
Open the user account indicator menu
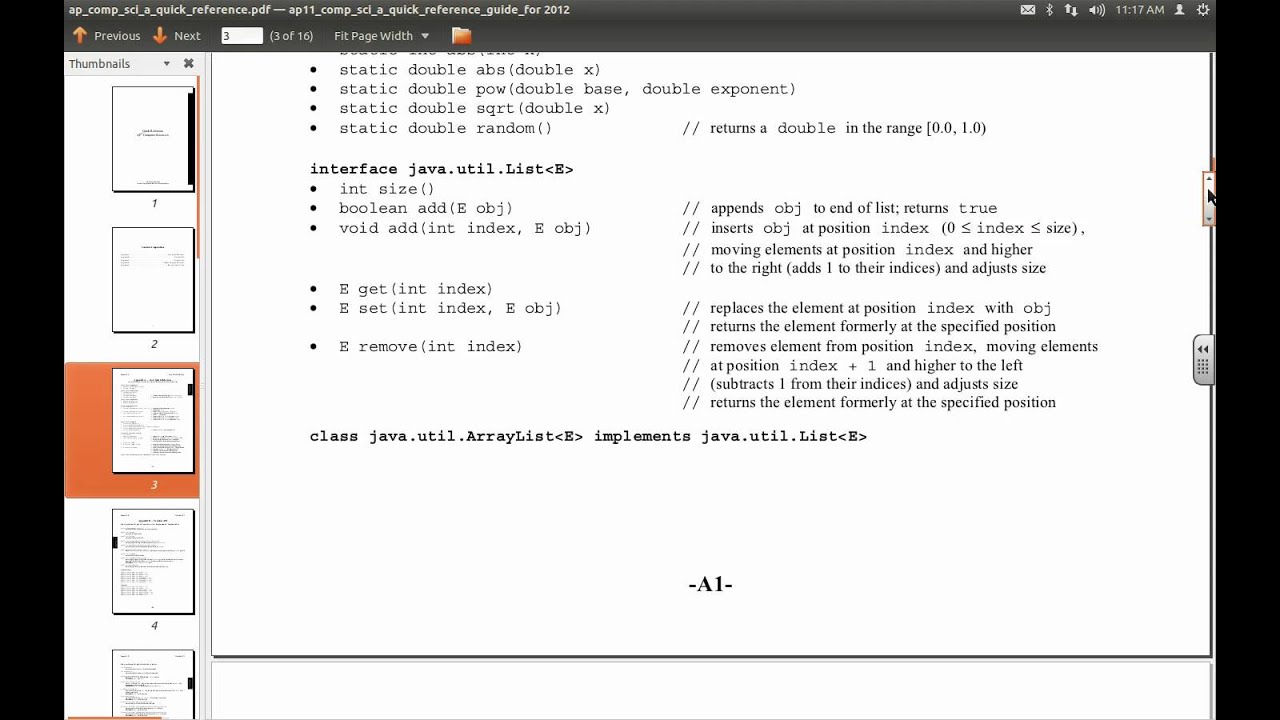point(1180,10)
